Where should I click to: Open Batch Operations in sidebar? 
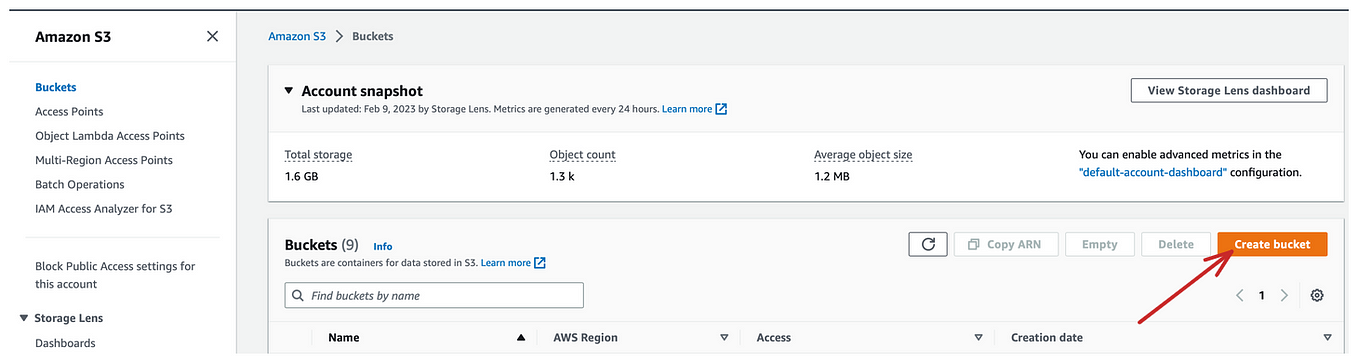[x=80, y=185]
